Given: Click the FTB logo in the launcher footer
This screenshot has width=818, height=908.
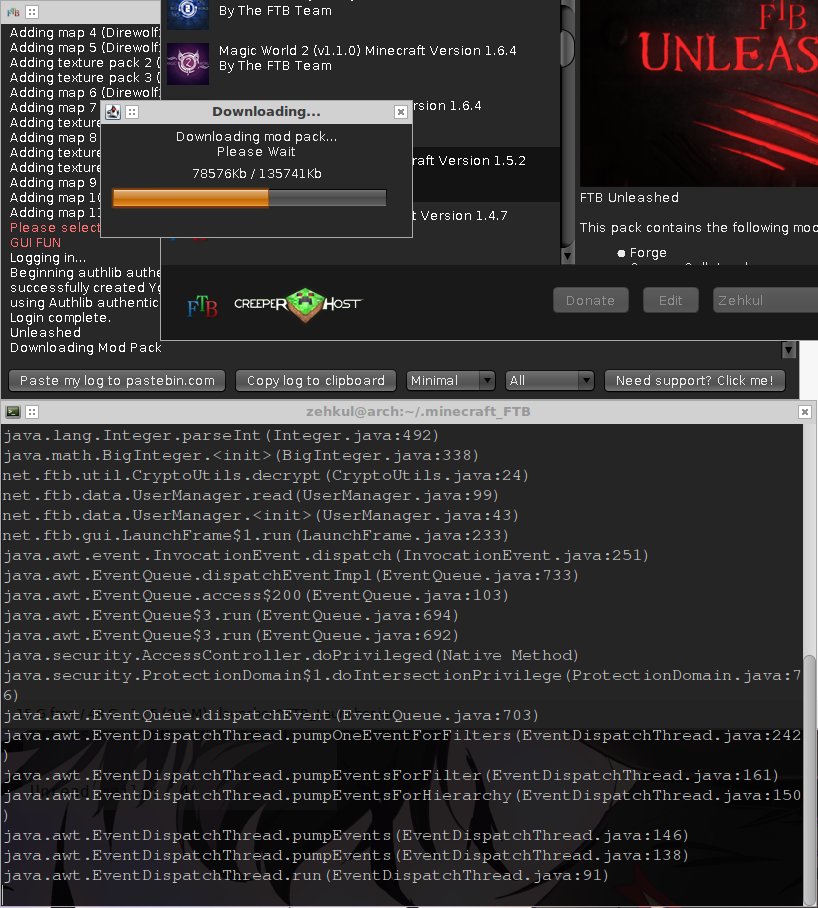Looking at the screenshot, I should click(x=203, y=305).
